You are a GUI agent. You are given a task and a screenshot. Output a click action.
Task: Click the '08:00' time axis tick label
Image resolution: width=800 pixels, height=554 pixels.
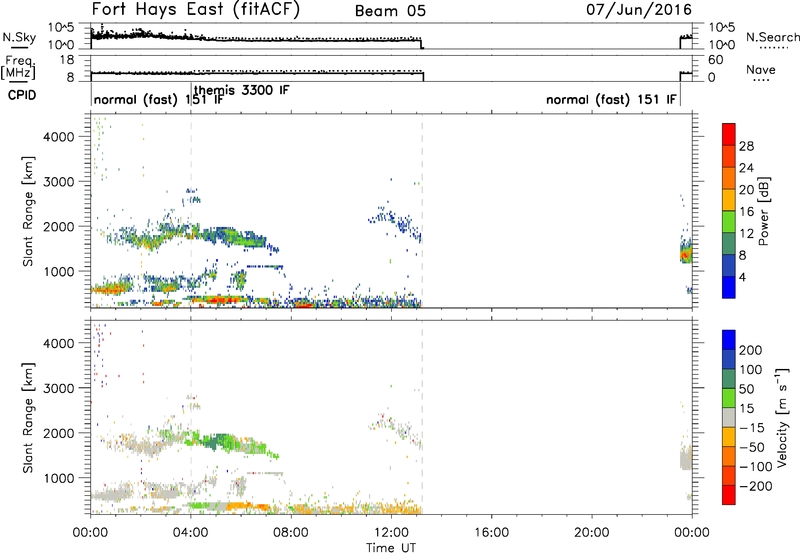(x=291, y=532)
